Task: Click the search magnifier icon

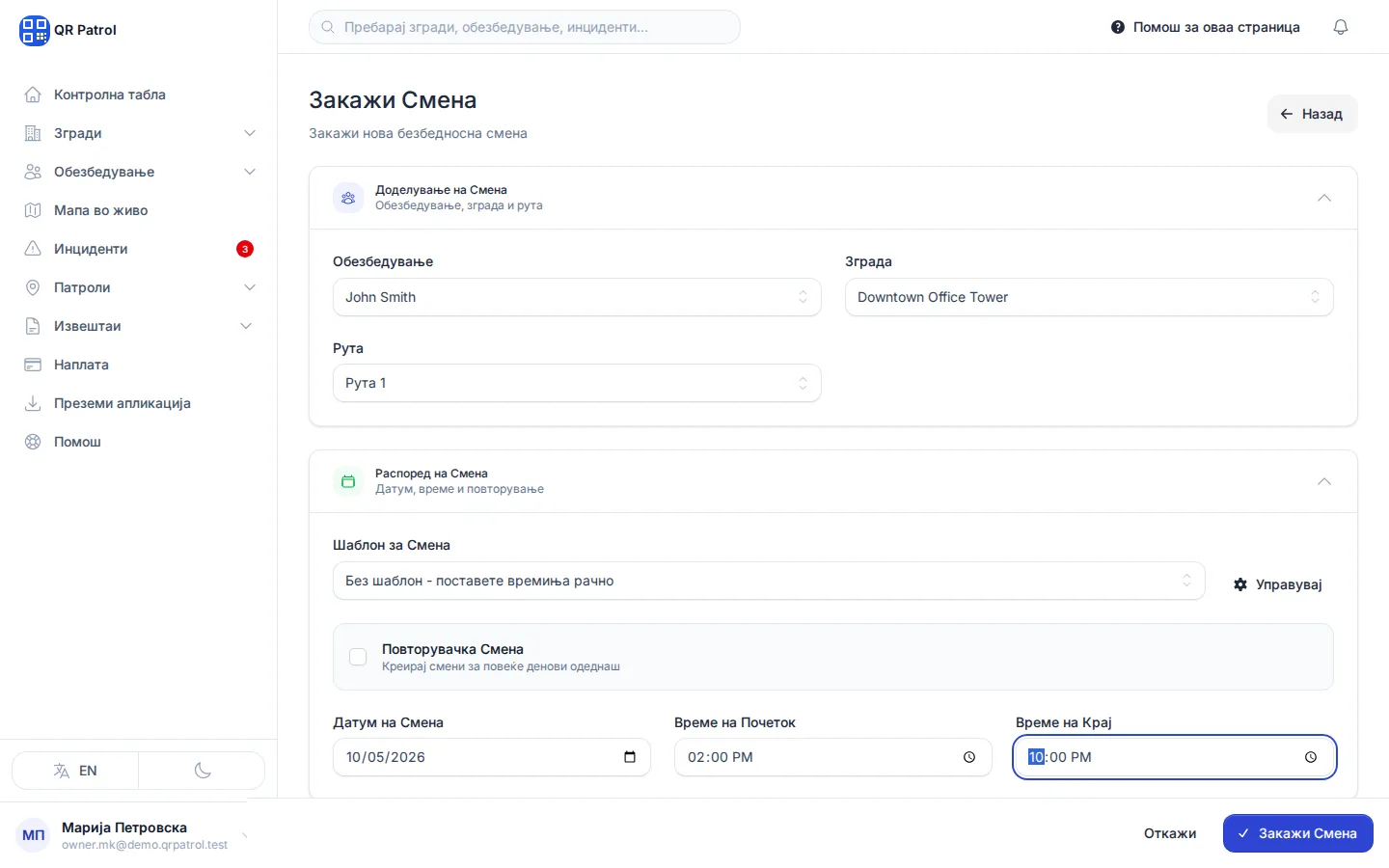Action: (328, 27)
